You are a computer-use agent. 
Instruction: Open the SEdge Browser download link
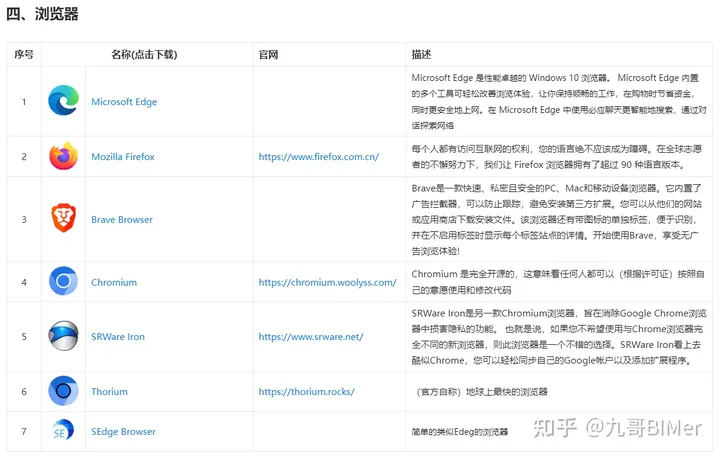(123, 432)
